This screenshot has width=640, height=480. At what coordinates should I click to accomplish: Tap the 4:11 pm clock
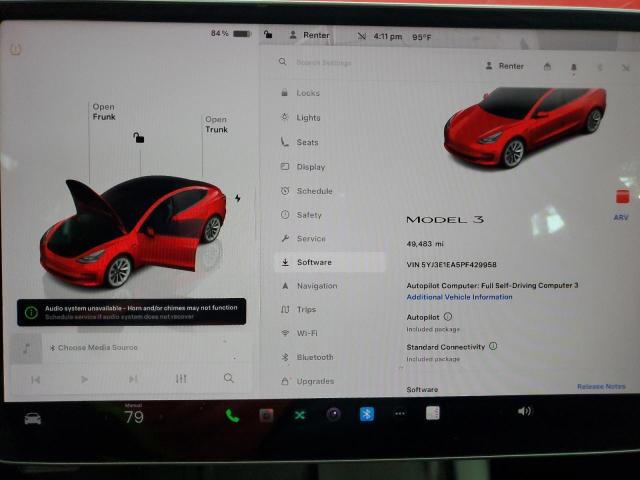tap(388, 36)
